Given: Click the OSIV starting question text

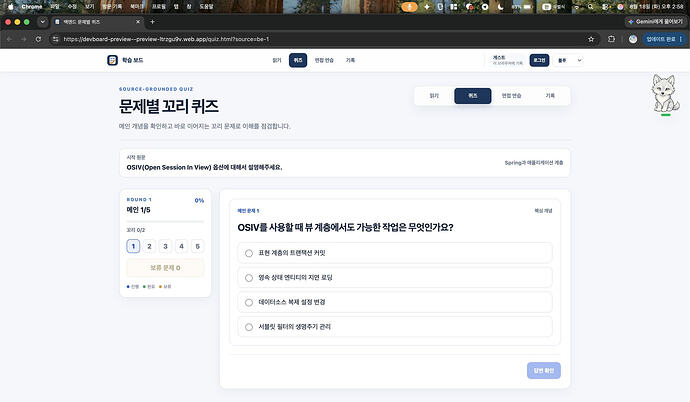Looking at the screenshot, I should click(x=204, y=168).
